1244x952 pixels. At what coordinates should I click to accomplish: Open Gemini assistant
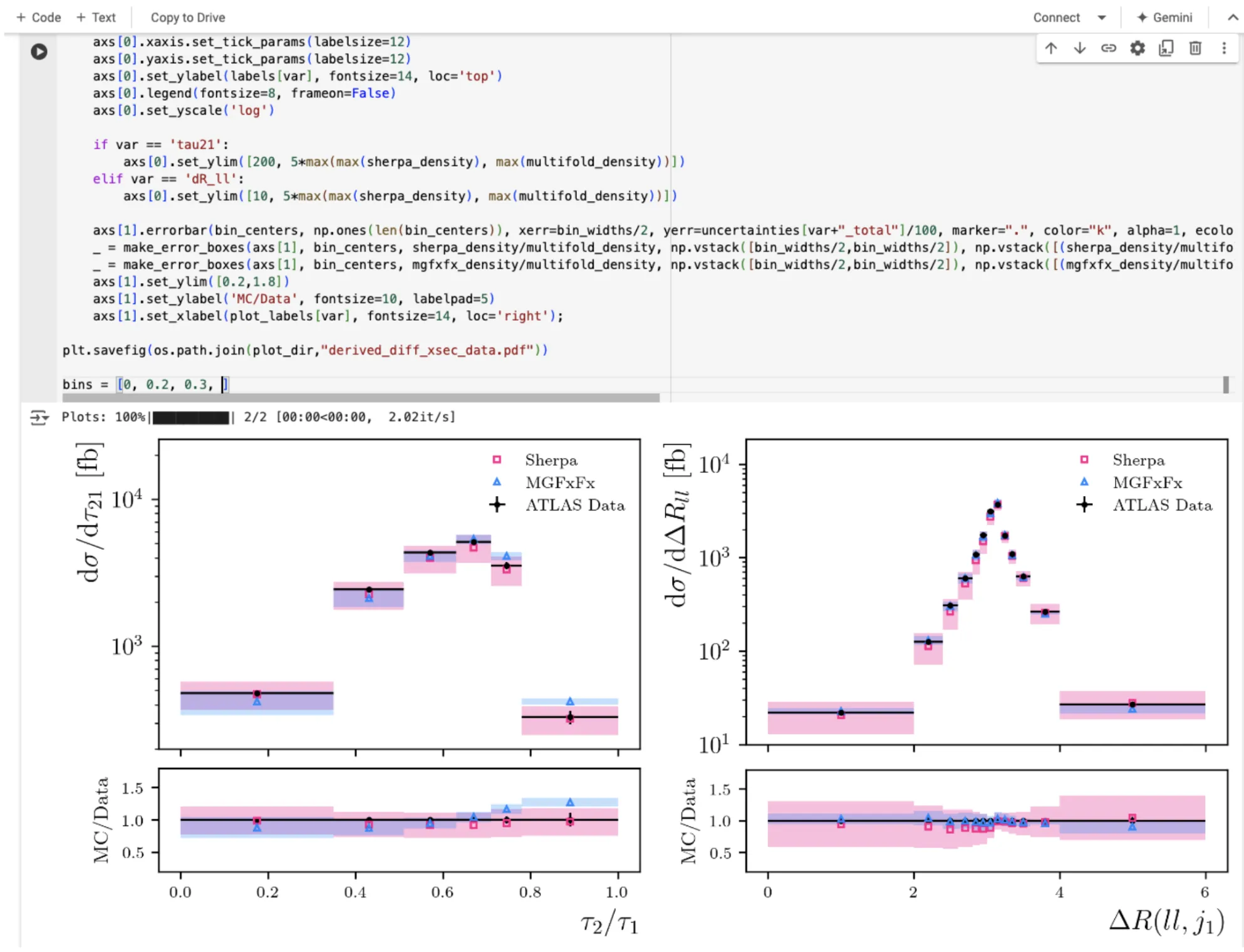pos(1164,18)
